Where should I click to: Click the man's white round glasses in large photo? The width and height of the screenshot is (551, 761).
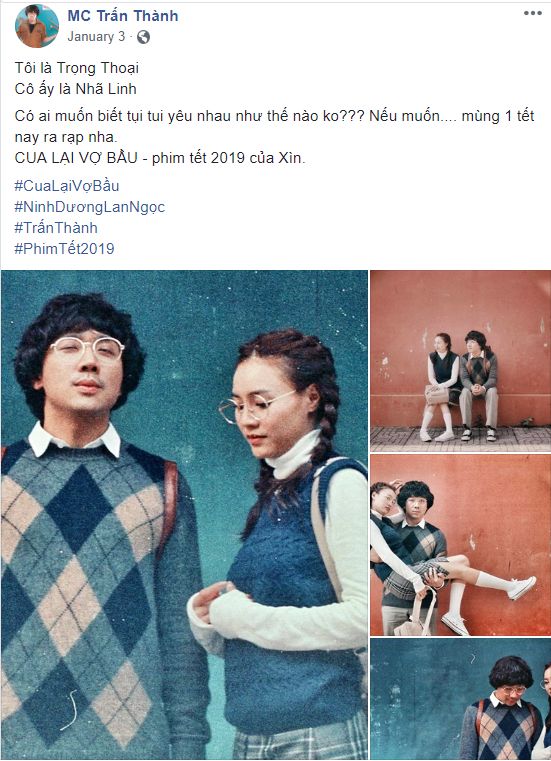(87, 347)
